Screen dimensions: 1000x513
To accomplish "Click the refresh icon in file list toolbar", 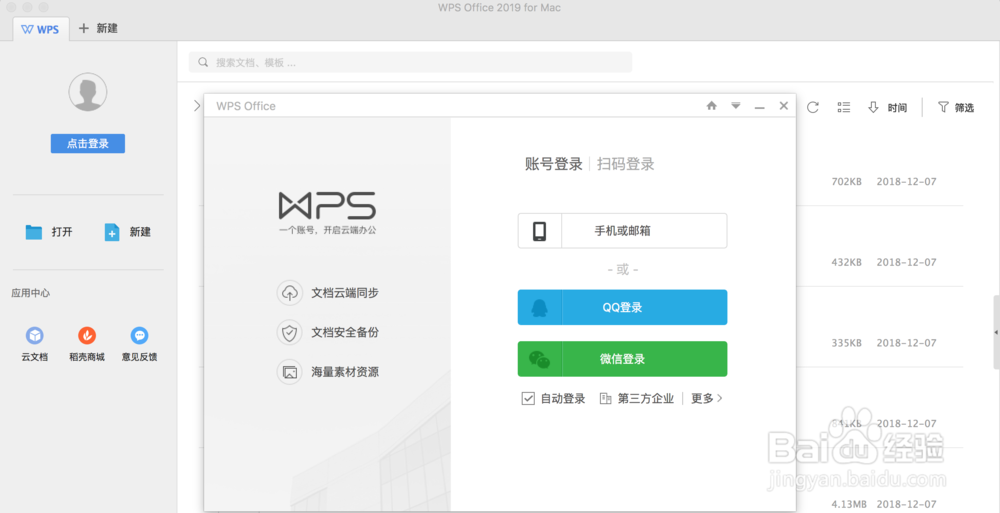I will [812, 107].
